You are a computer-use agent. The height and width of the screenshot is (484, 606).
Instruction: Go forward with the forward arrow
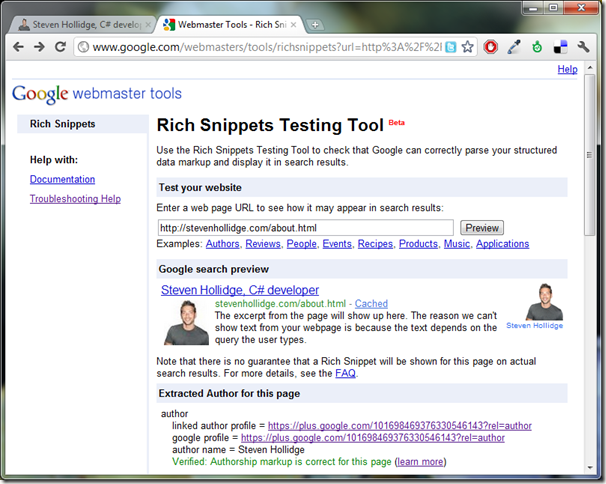point(39,47)
